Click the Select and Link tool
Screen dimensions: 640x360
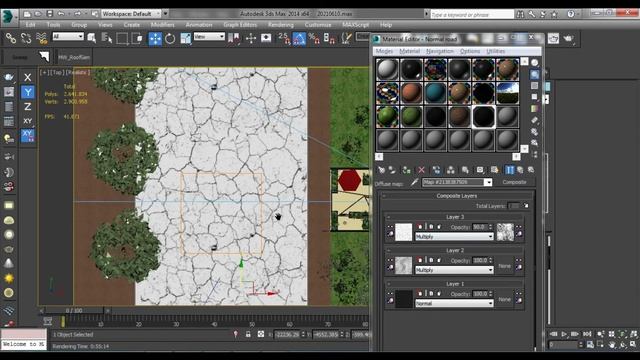11,38
